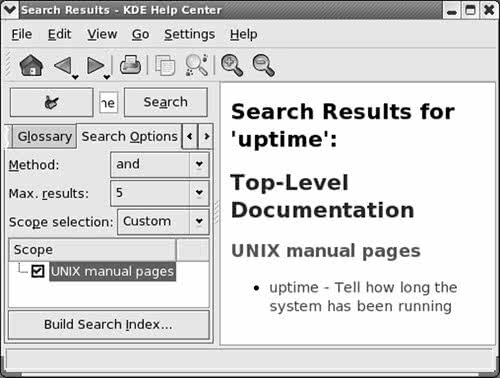Click the Copy toolbar icon
The width and height of the screenshot is (500, 378).
point(165,65)
